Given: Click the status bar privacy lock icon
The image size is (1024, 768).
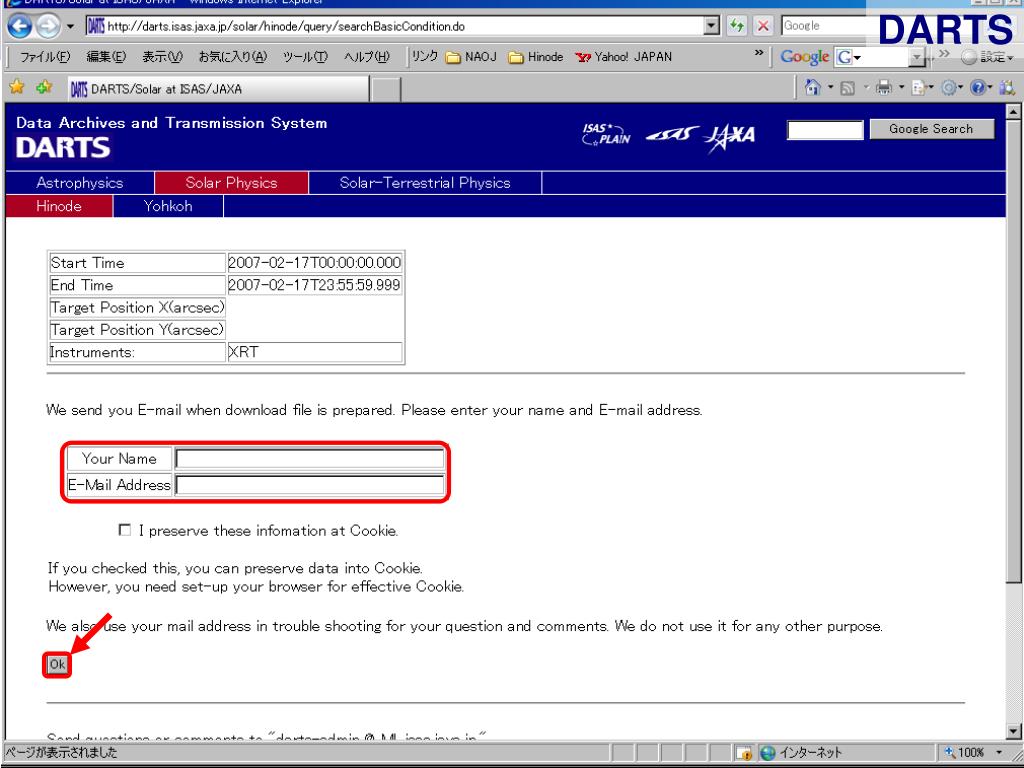Looking at the screenshot, I should (x=743, y=753).
